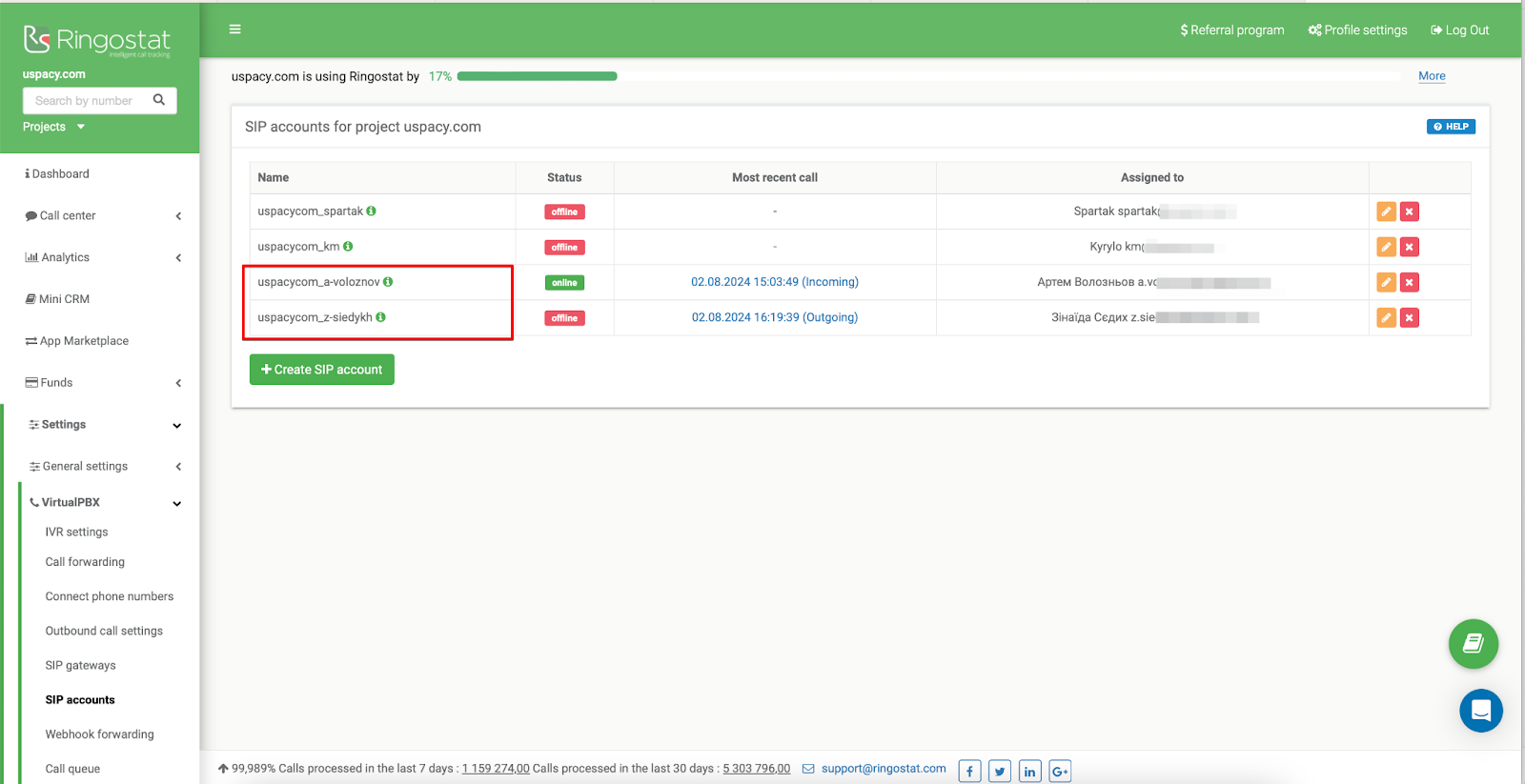This screenshot has width=1525, height=784.
Task: Click info icon next to uspacycom_km
Action: tap(348, 247)
